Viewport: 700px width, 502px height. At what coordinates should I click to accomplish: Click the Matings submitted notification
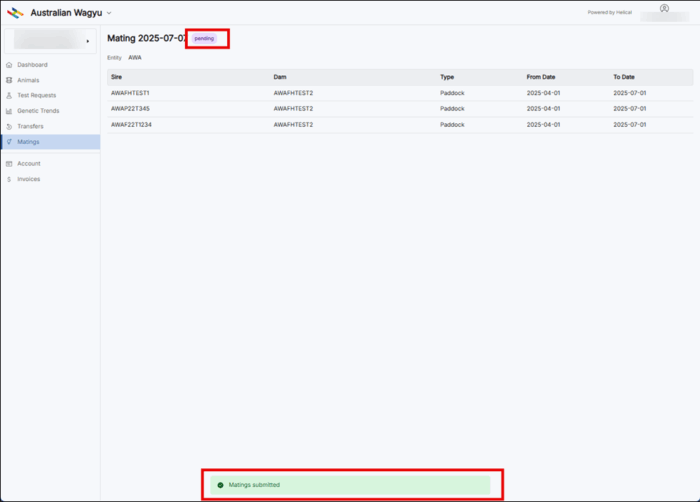coord(350,485)
